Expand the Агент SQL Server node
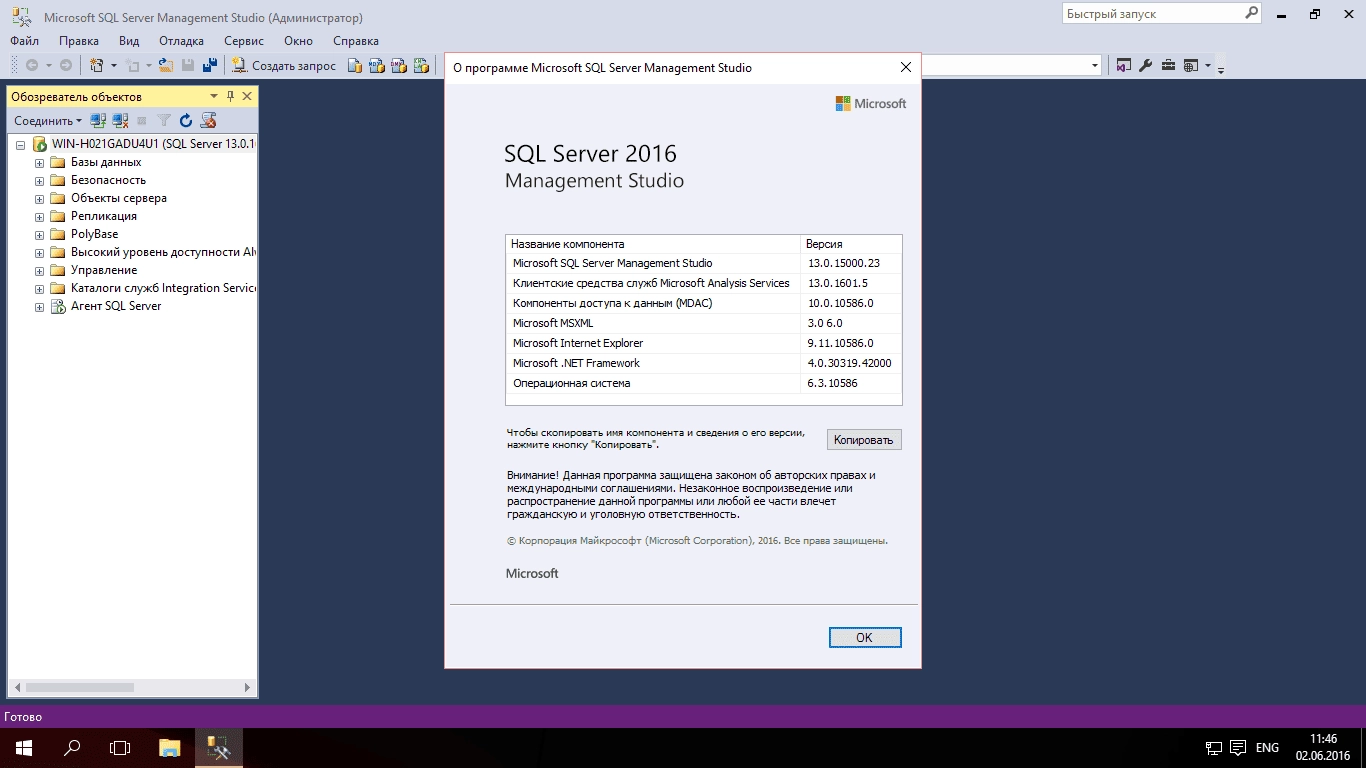 (39, 307)
